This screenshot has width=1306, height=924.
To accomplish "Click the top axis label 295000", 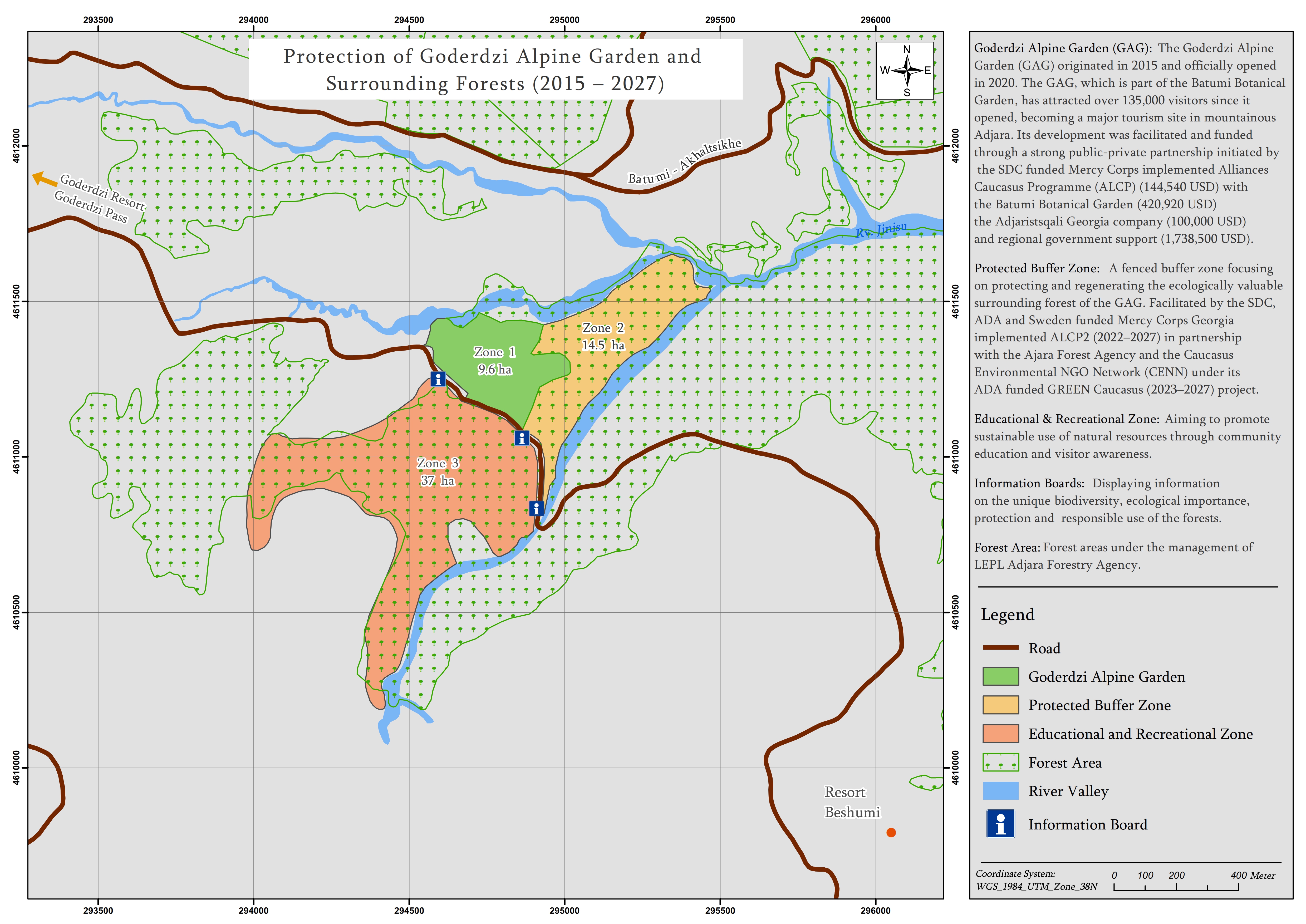I will pos(564,20).
